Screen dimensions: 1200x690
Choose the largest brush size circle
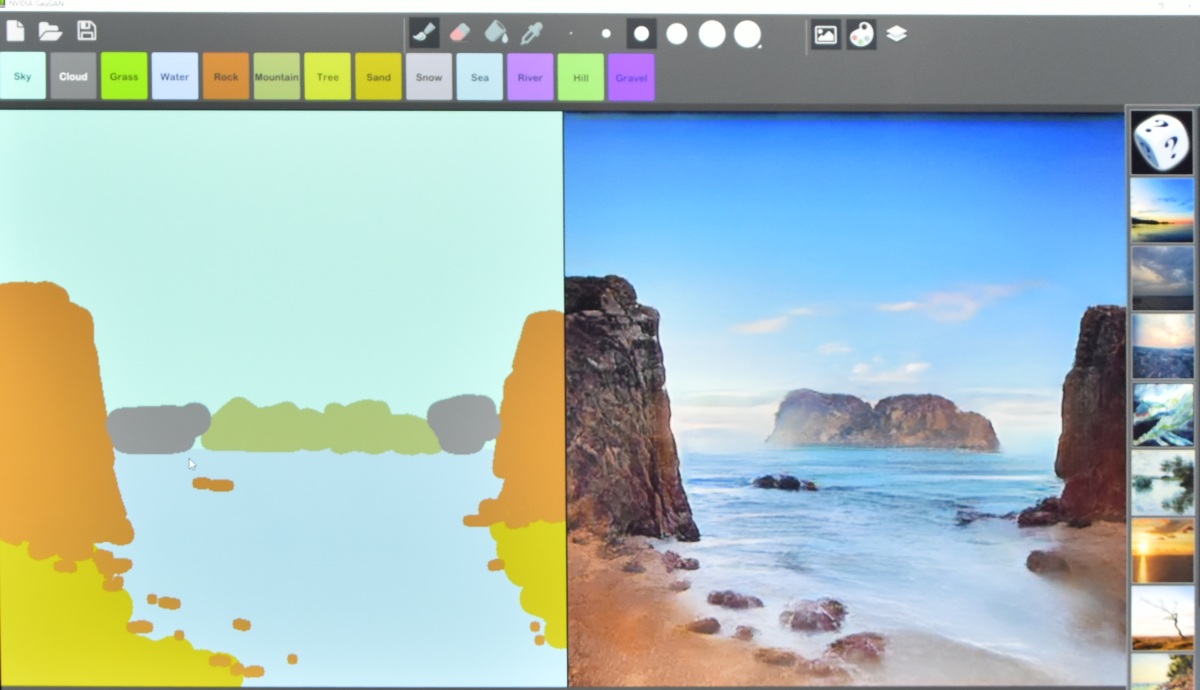pyautogui.click(x=748, y=34)
